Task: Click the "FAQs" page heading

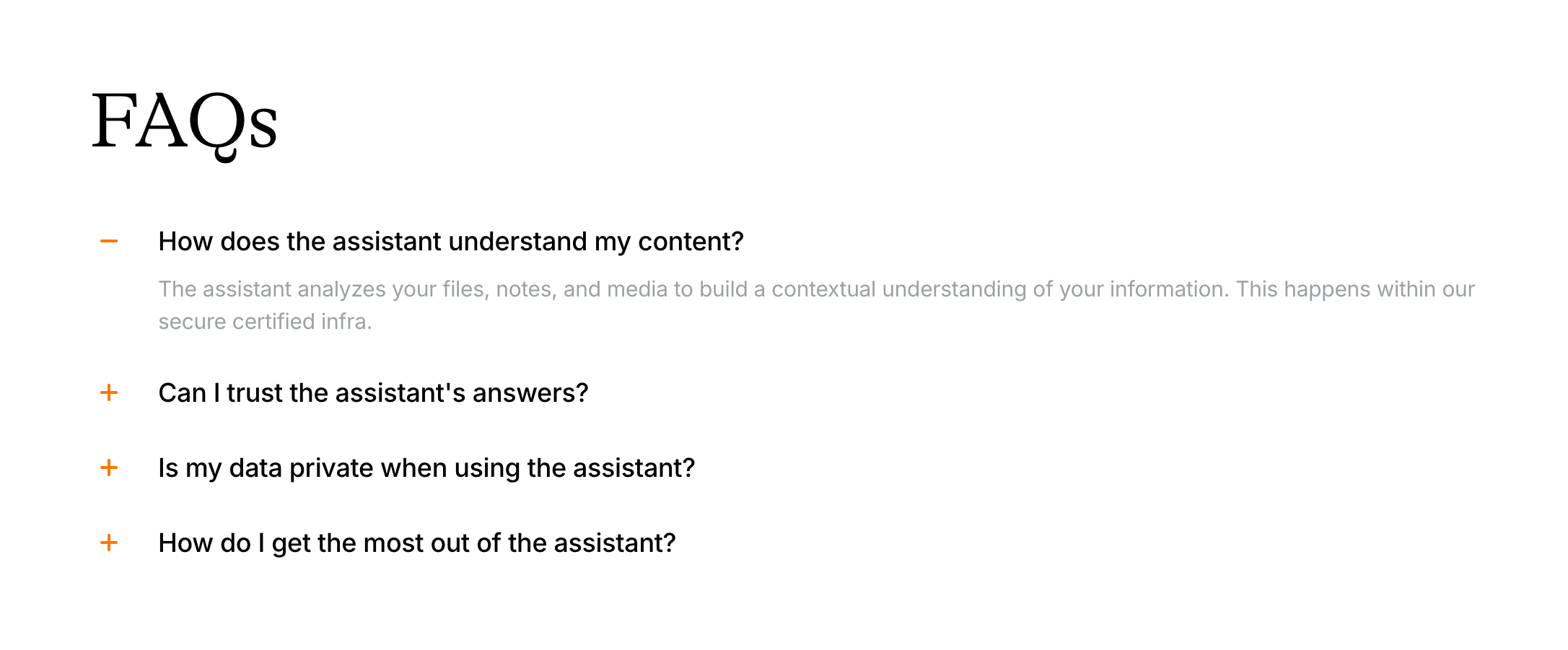Action: [185, 121]
